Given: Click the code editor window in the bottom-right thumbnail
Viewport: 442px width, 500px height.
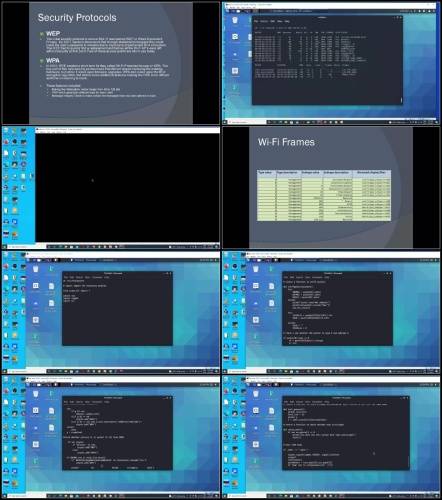Looking at the screenshot, I should click(x=346, y=433).
